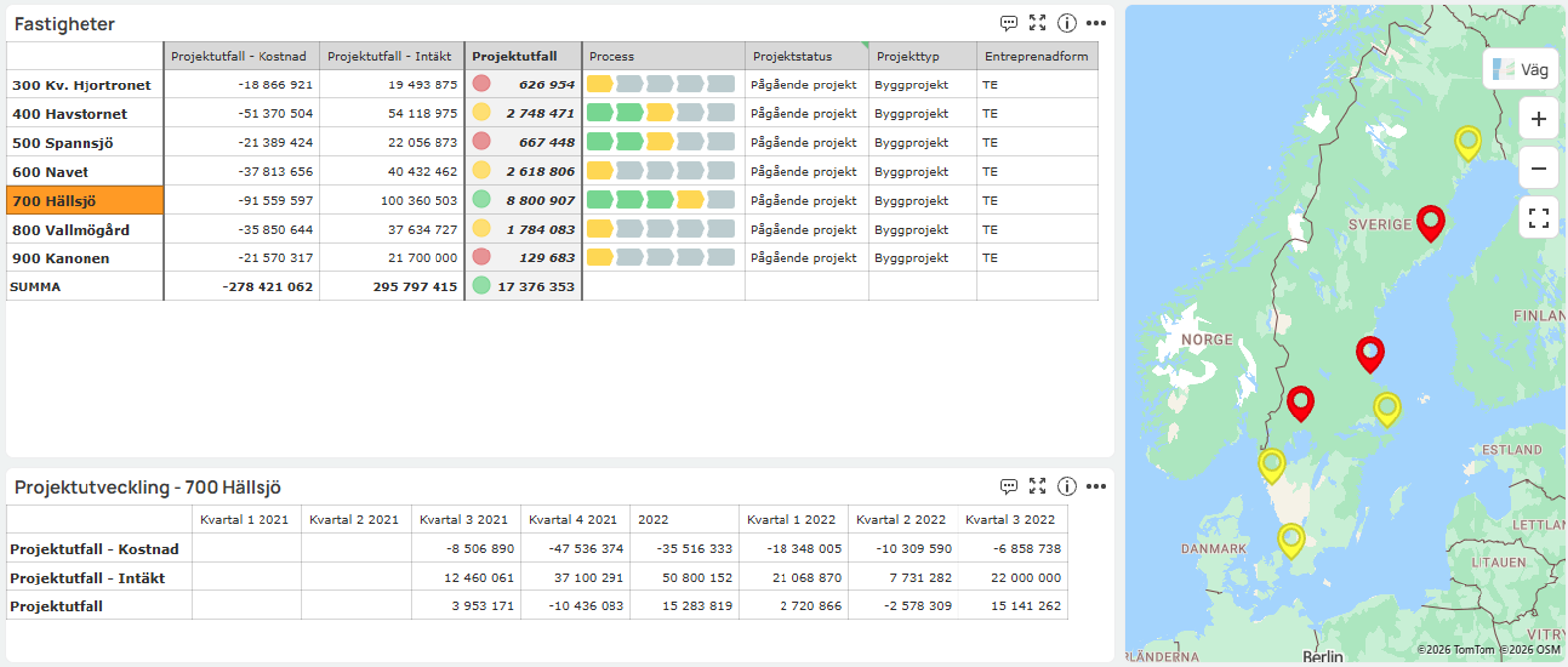Select the 300 Kv. Hjortronet row

(x=85, y=85)
